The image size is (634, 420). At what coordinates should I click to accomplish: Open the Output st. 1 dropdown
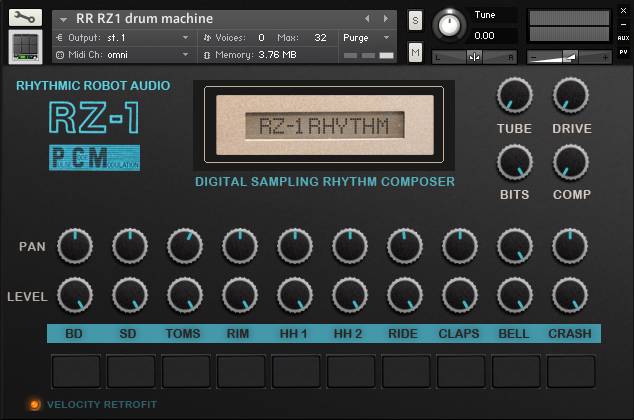123,38
